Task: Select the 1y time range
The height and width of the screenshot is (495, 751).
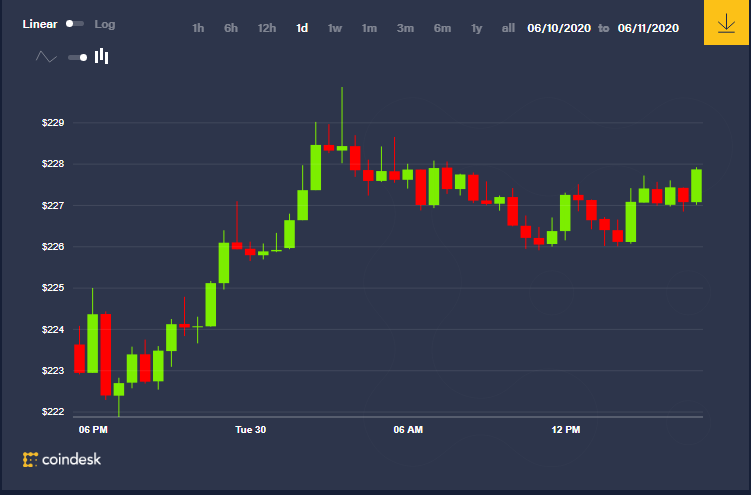Action: tap(476, 28)
